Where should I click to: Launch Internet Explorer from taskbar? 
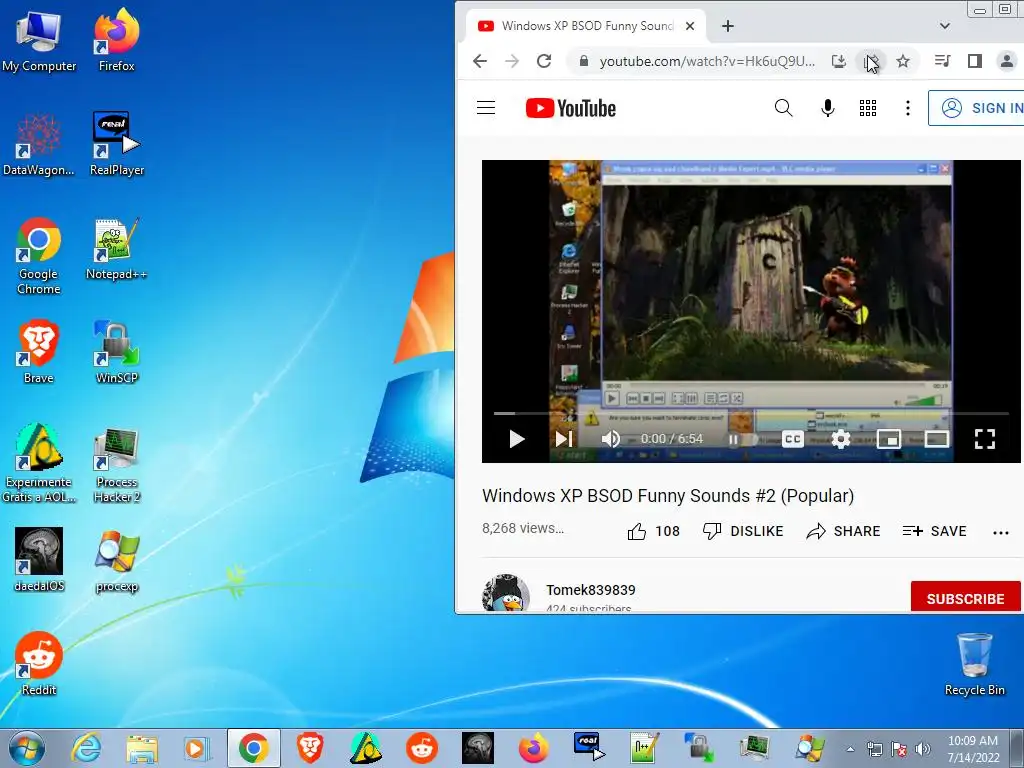86,748
